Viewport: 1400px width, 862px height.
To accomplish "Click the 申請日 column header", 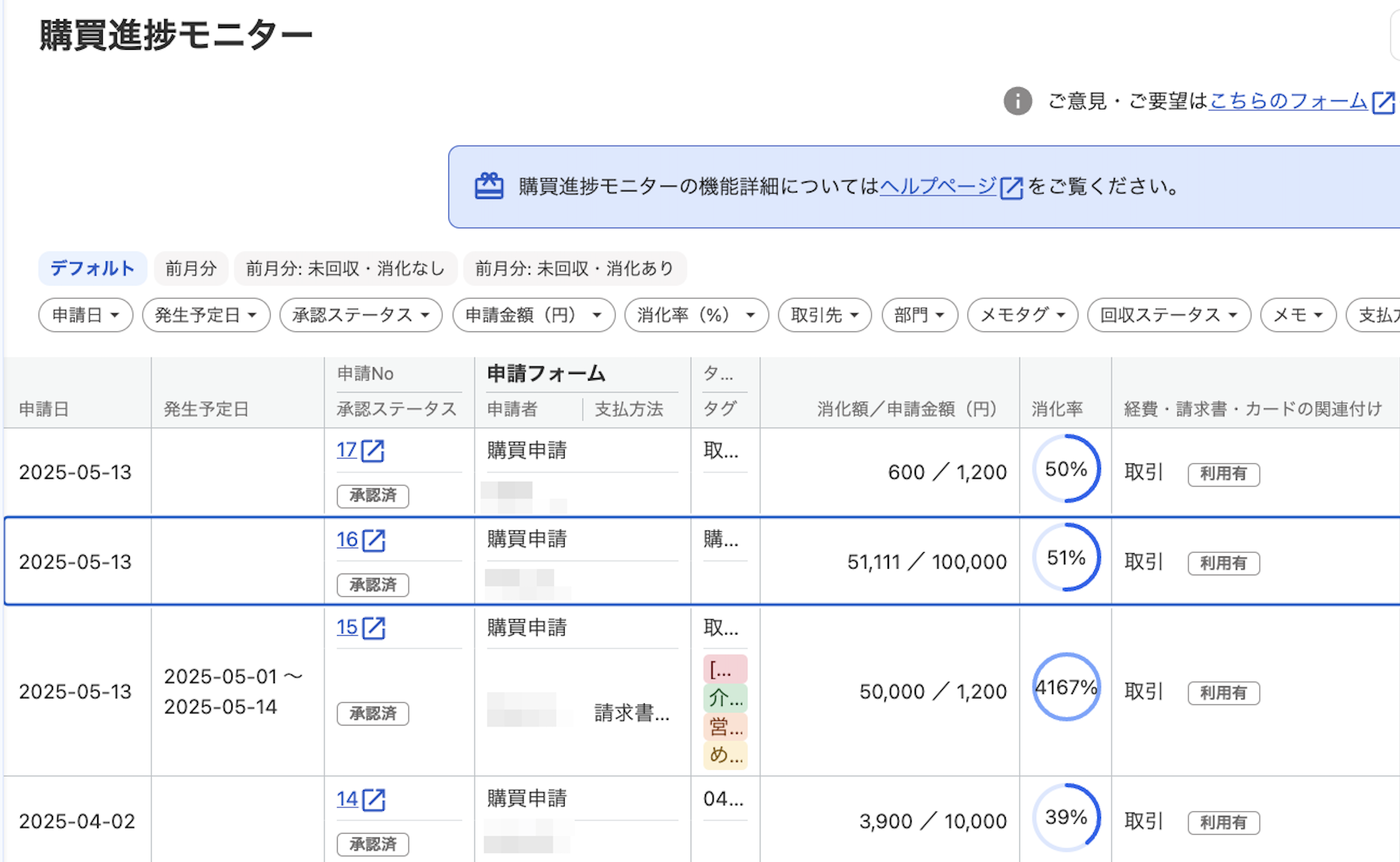I will [x=44, y=409].
